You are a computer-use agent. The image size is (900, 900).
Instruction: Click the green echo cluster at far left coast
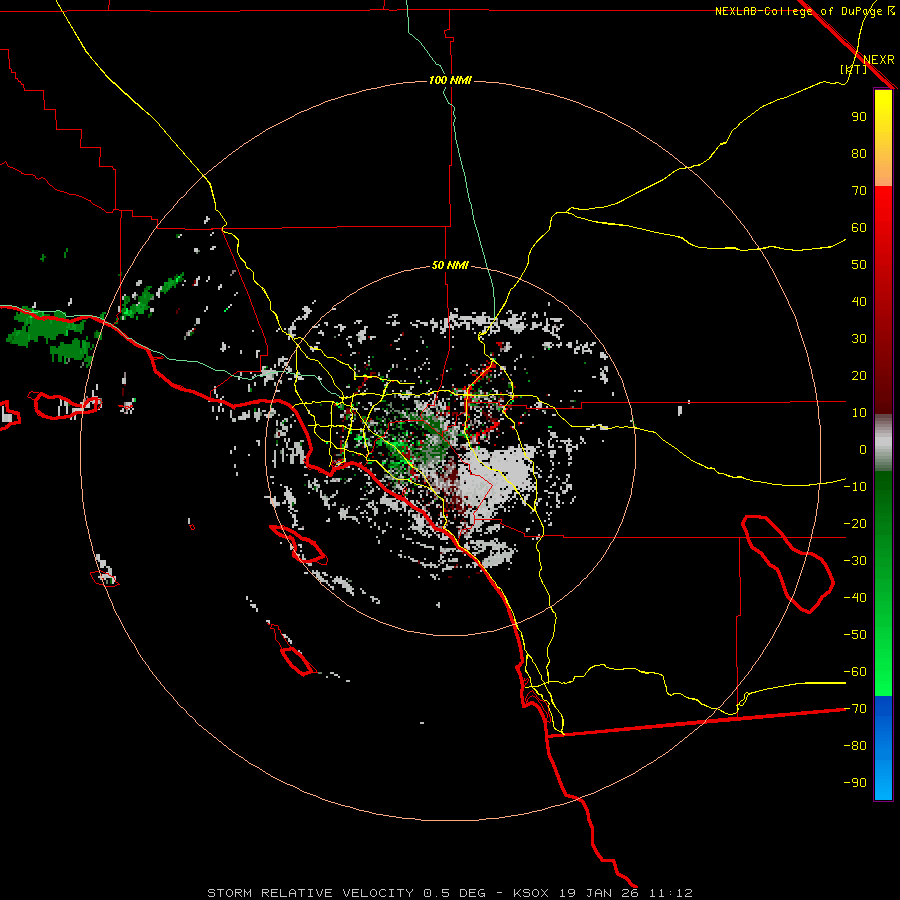[52, 338]
